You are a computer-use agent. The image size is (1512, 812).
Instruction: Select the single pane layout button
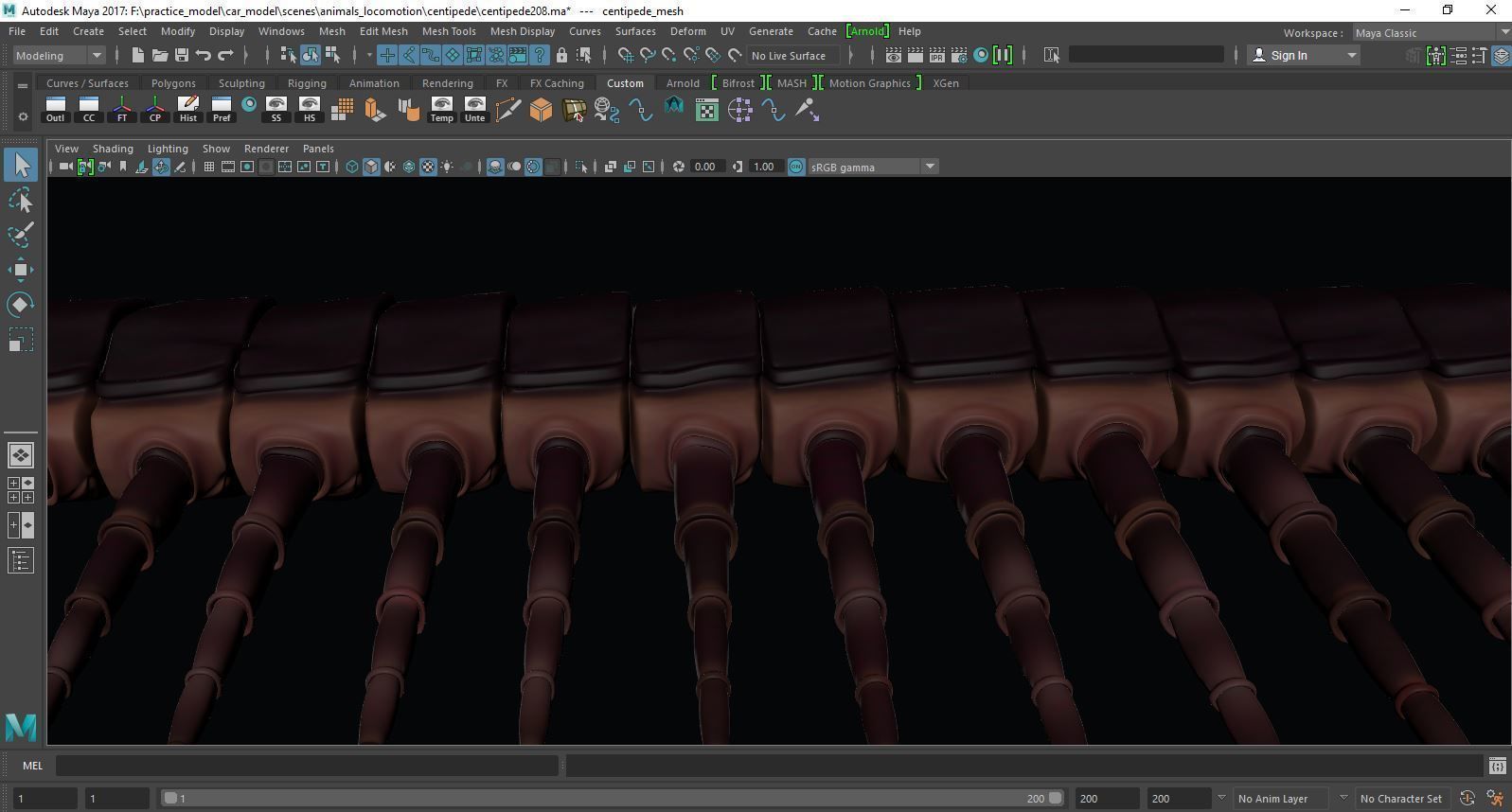[x=21, y=455]
